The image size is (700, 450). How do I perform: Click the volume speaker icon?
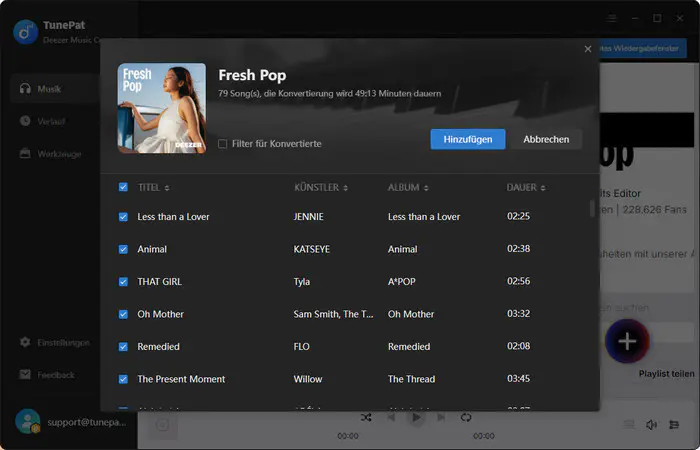tap(651, 425)
